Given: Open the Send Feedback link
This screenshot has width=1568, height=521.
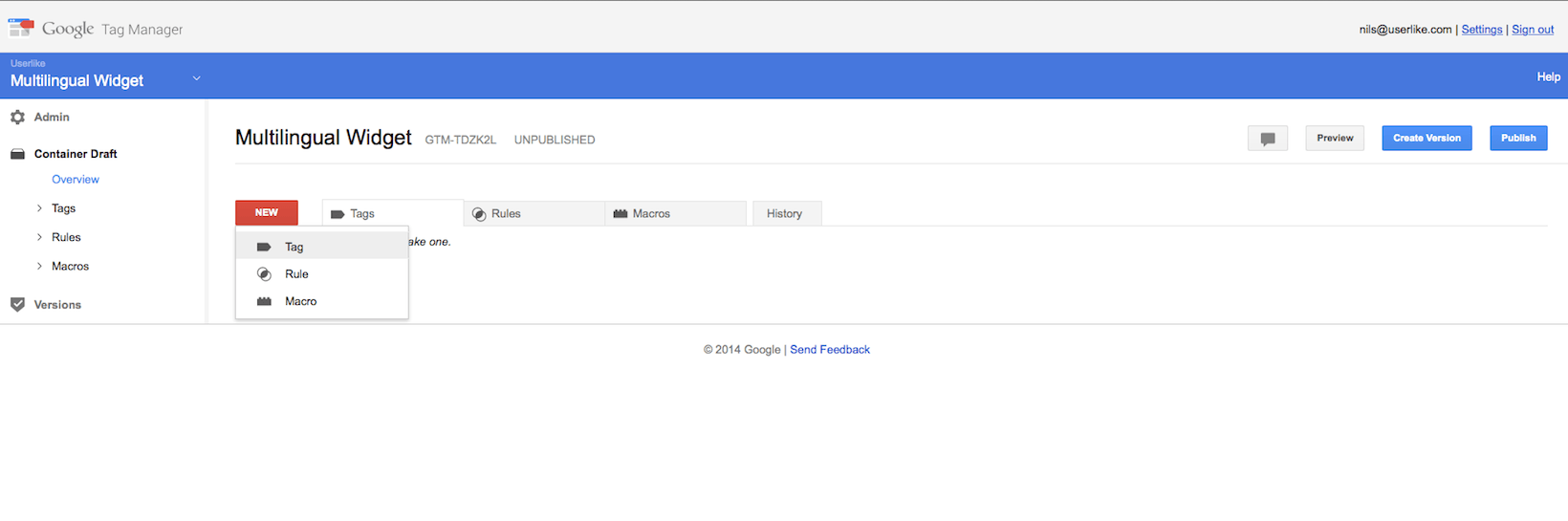Looking at the screenshot, I should click(830, 350).
